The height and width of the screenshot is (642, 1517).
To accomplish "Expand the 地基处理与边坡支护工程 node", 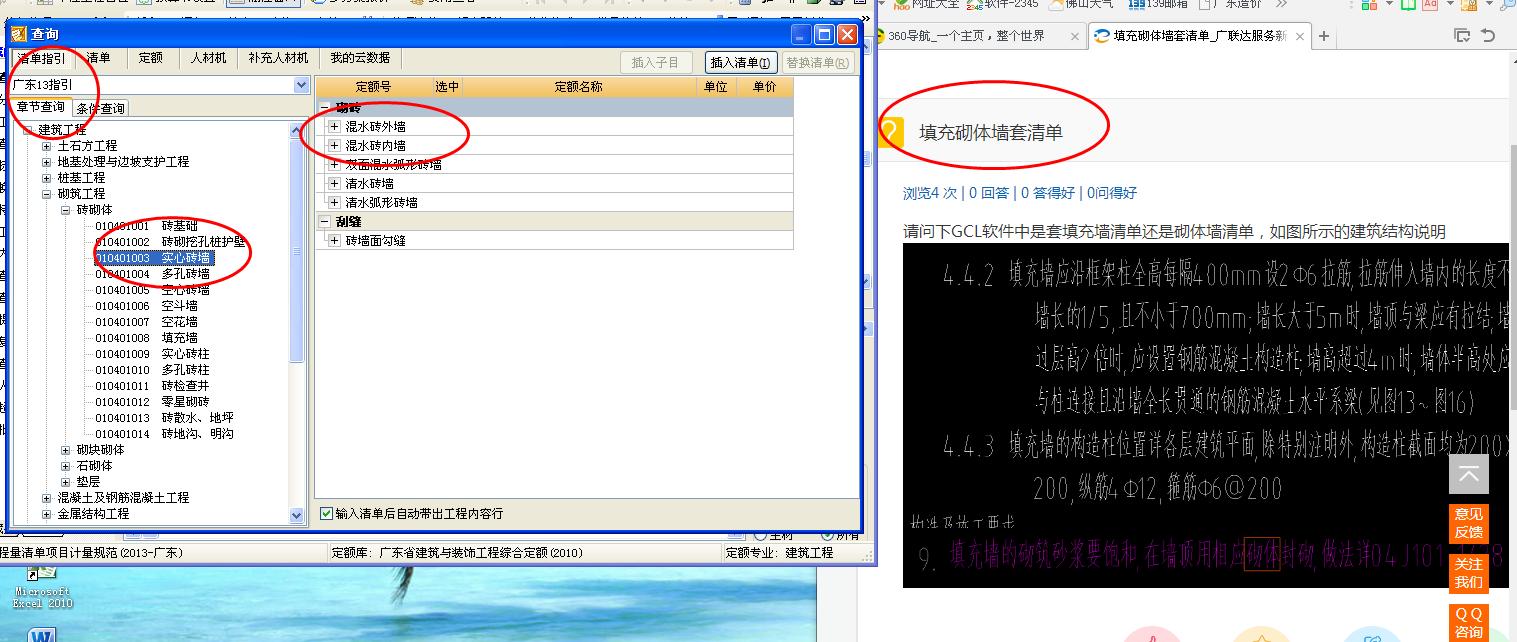I will [47, 162].
